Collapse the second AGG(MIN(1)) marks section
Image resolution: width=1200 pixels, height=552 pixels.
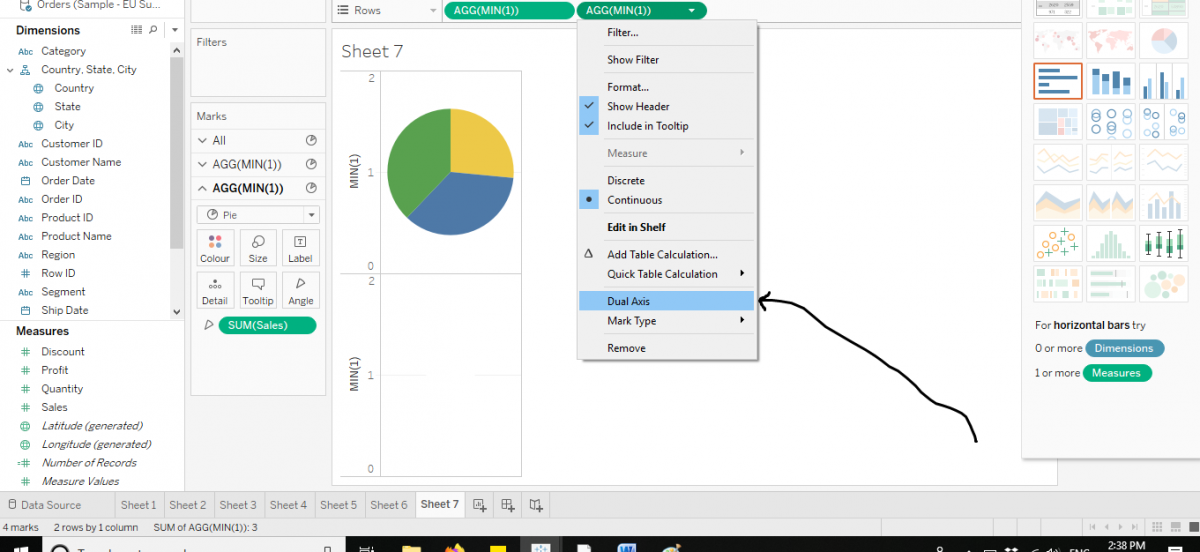pyautogui.click(x=202, y=188)
